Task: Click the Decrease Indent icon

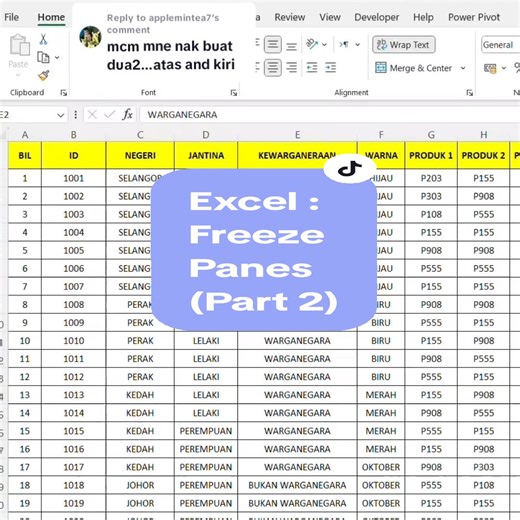Action: click(312, 68)
